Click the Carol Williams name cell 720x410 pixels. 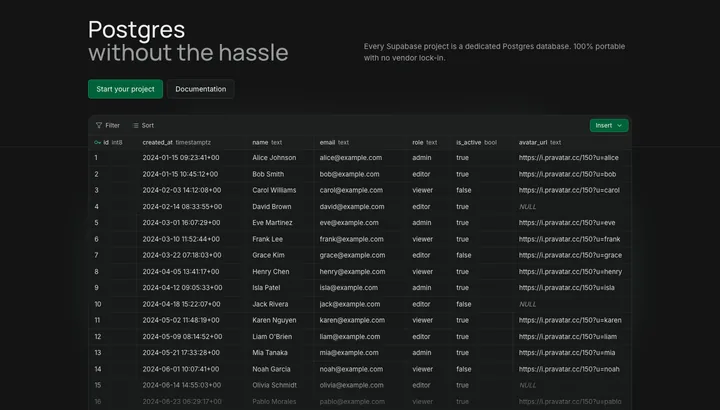coord(274,190)
